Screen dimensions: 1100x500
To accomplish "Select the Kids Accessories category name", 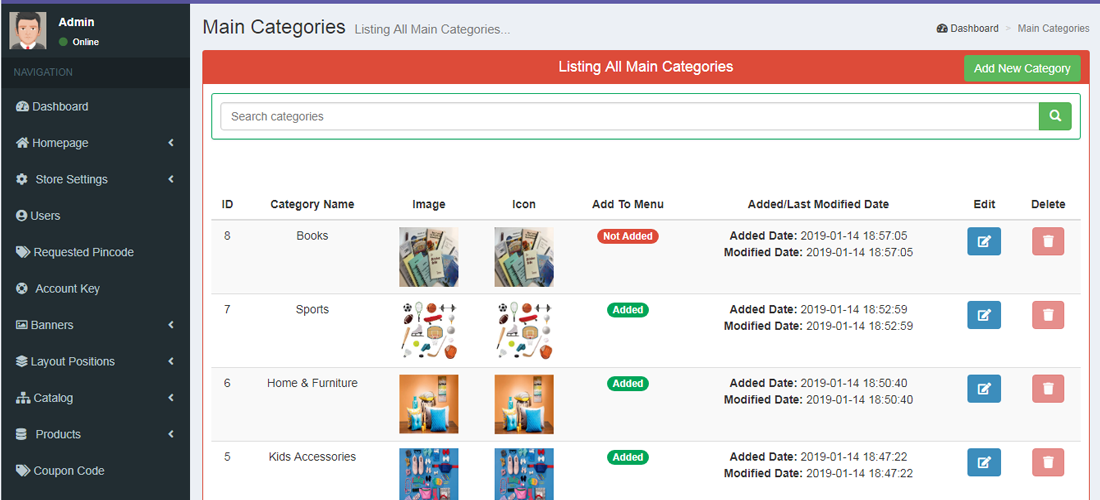I will (x=312, y=457).
